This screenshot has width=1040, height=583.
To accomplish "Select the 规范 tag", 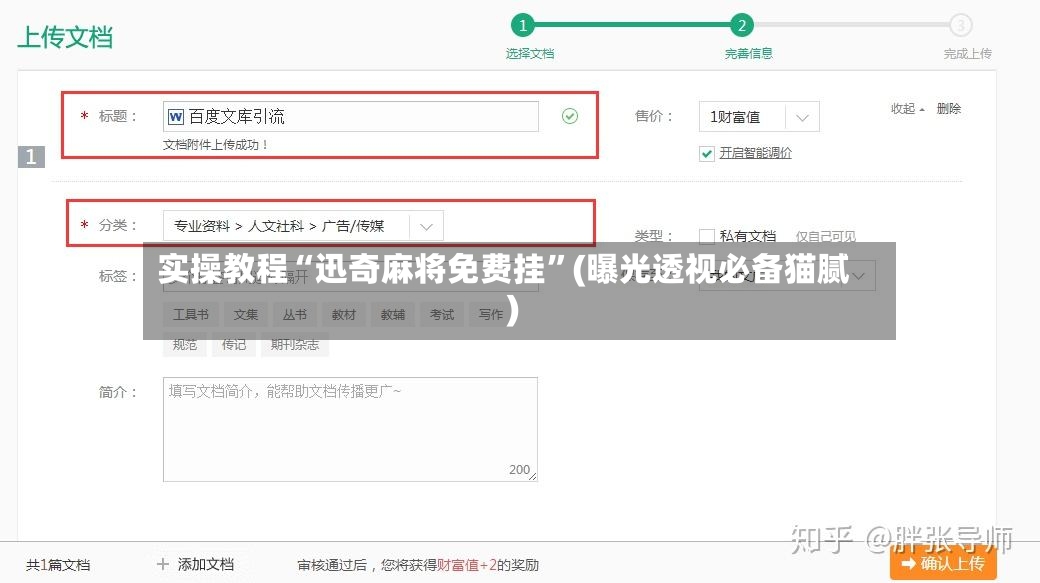I will (x=184, y=345).
